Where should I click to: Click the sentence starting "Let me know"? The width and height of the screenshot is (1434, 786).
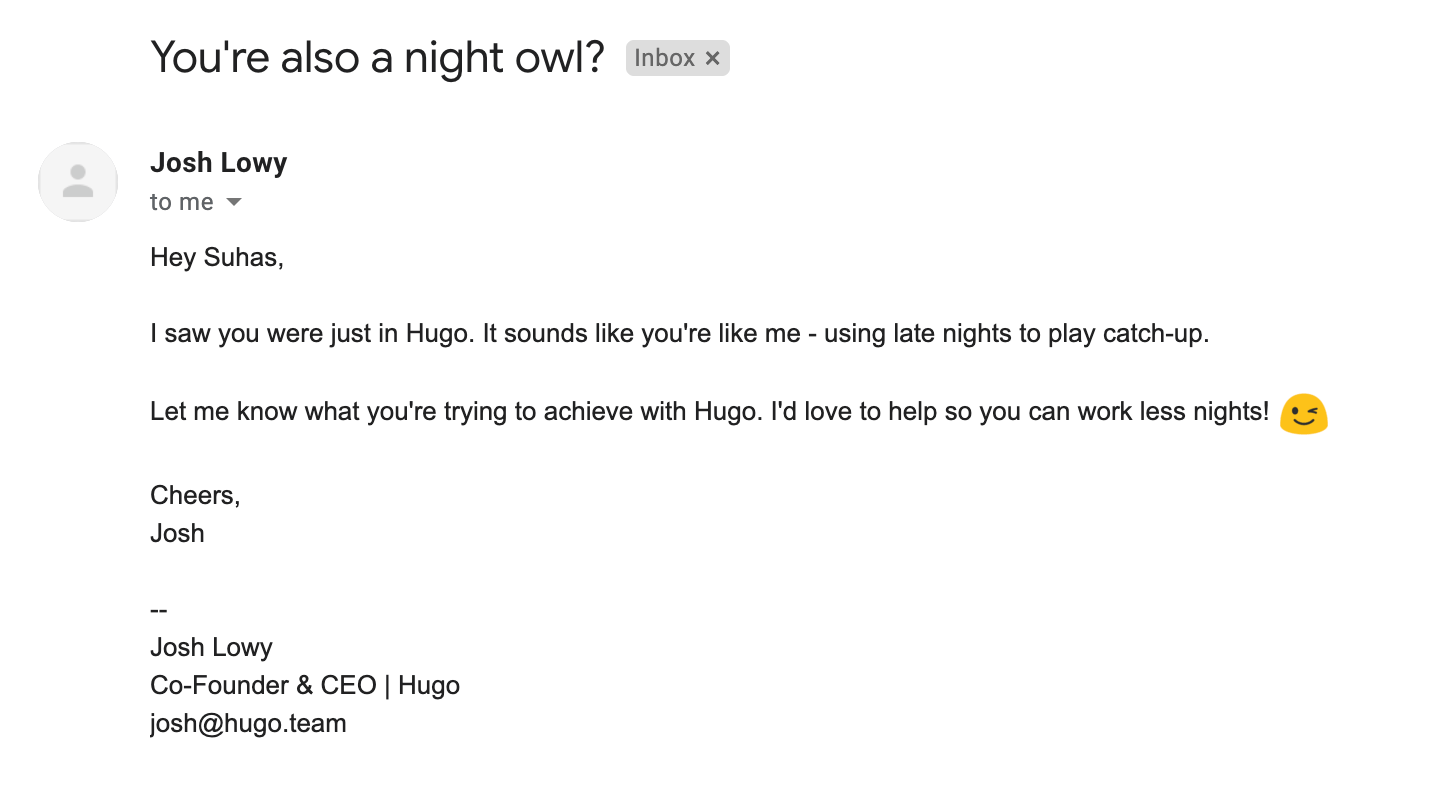(709, 411)
